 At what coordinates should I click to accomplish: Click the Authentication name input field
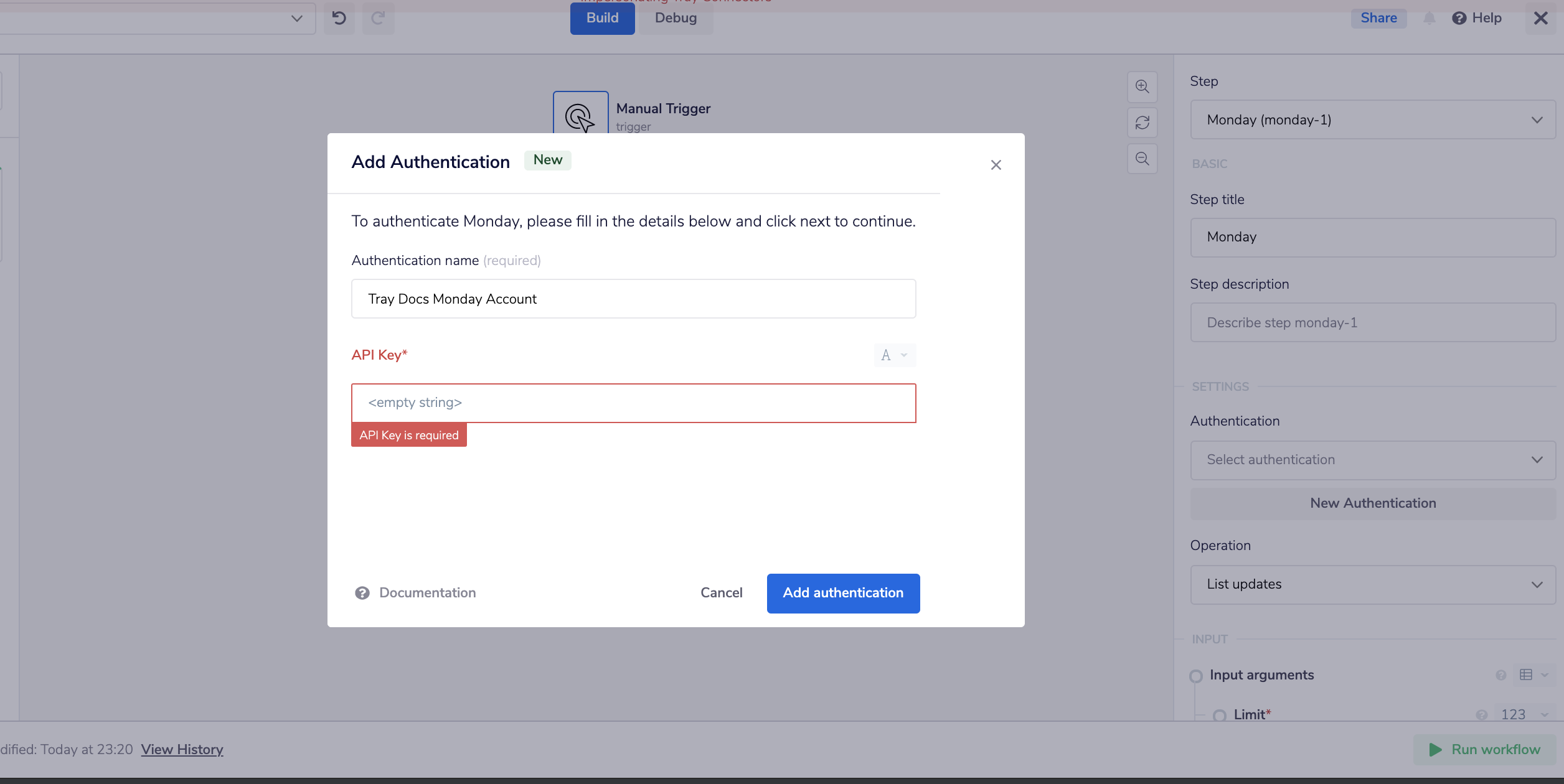[x=633, y=299]
